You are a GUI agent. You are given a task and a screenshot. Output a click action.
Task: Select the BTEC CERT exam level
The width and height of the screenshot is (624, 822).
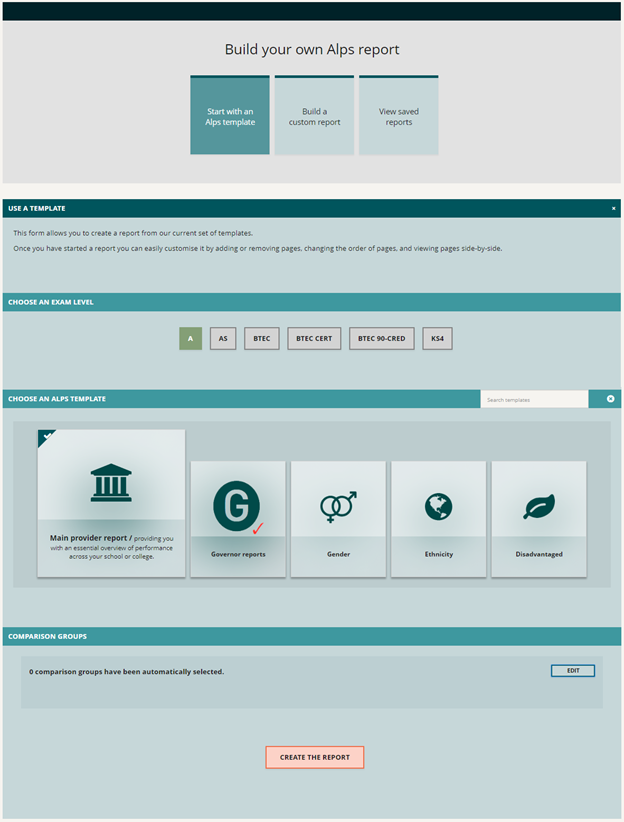[x=314, y=339]
